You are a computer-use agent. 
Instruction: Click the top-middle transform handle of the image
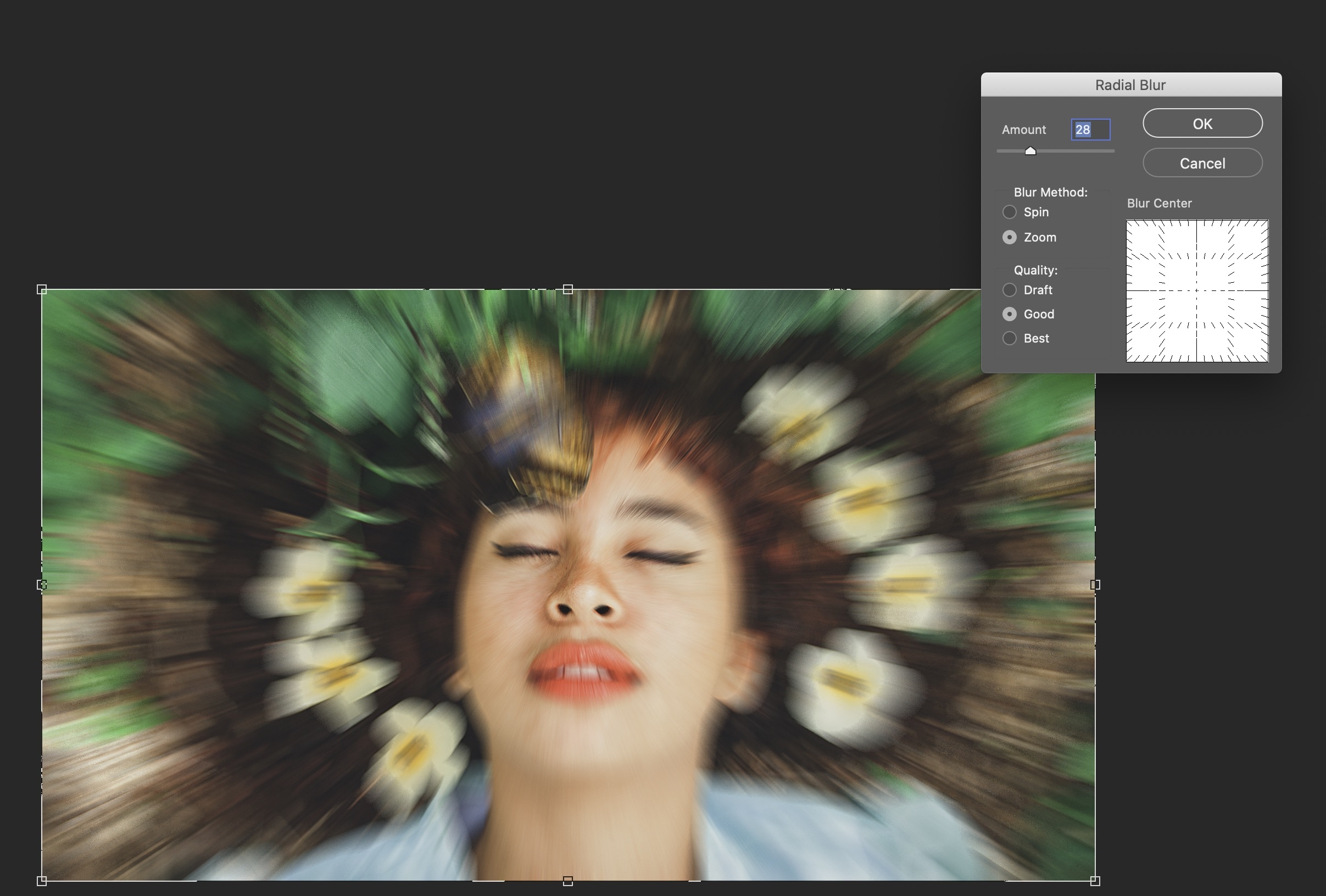(568, 290)
